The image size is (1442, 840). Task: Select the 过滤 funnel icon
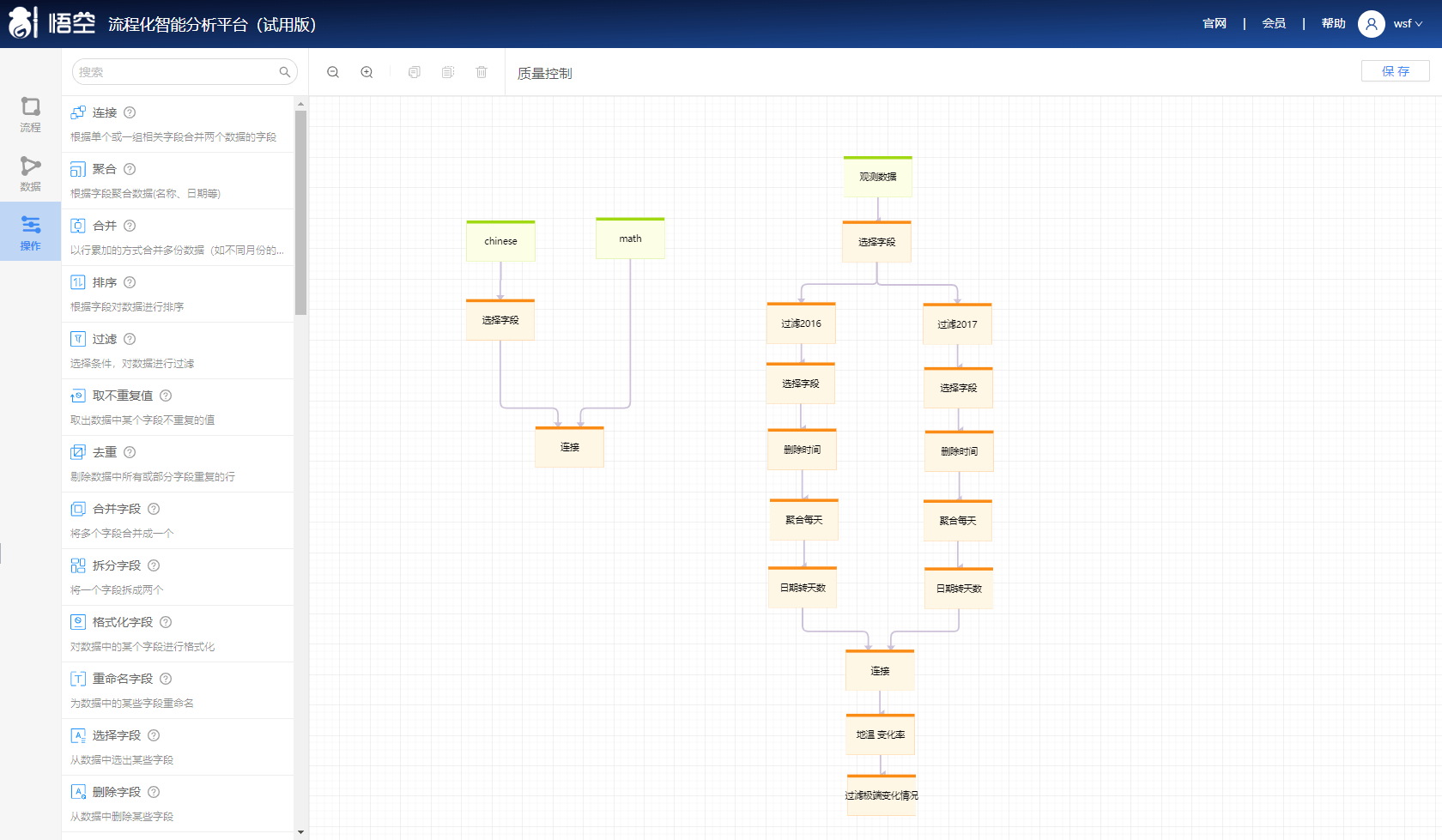coord(78,339)
